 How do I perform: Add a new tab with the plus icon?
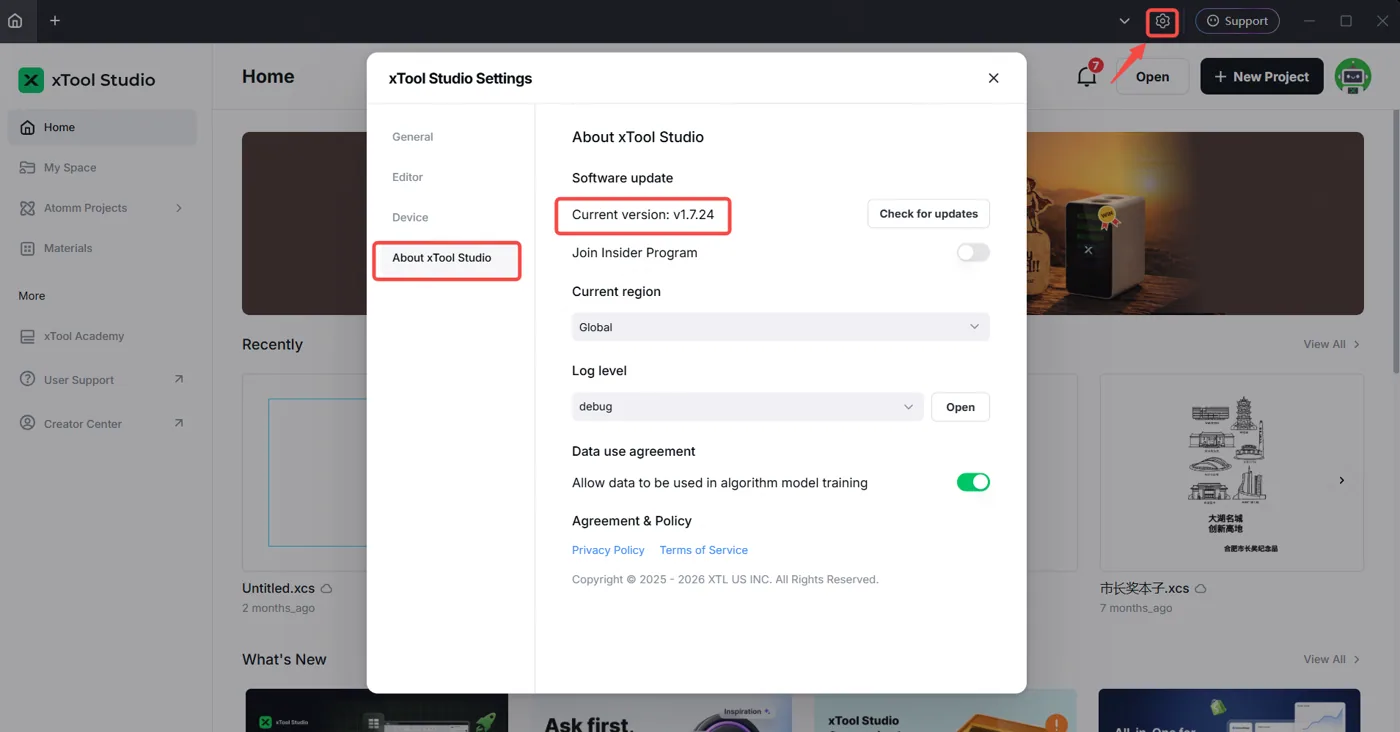coord(55,20)
